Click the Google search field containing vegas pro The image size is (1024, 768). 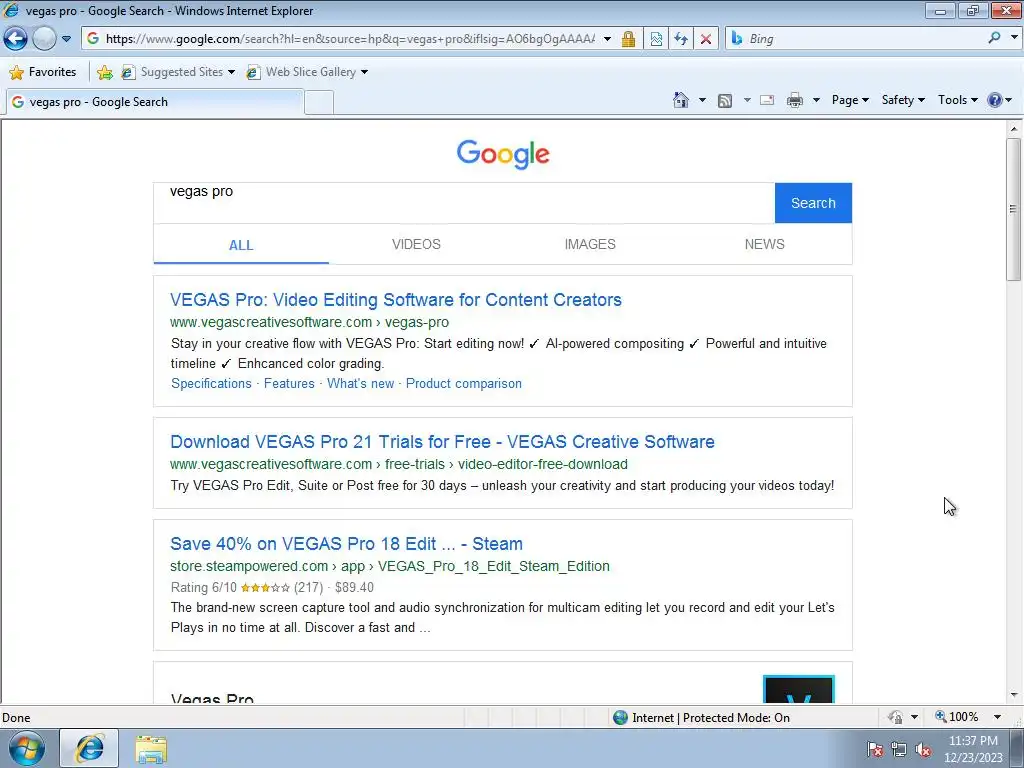click(x=464, y=202)
